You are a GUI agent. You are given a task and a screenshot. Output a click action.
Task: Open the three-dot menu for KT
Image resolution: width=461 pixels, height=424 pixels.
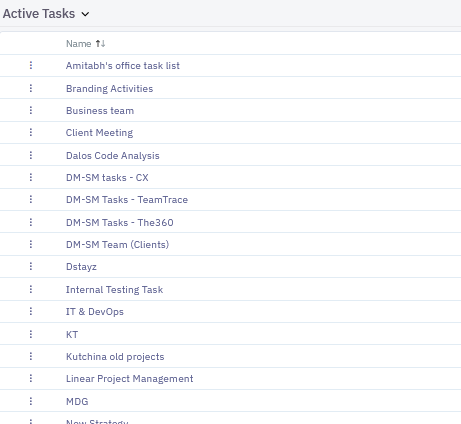tap(31, 334)
